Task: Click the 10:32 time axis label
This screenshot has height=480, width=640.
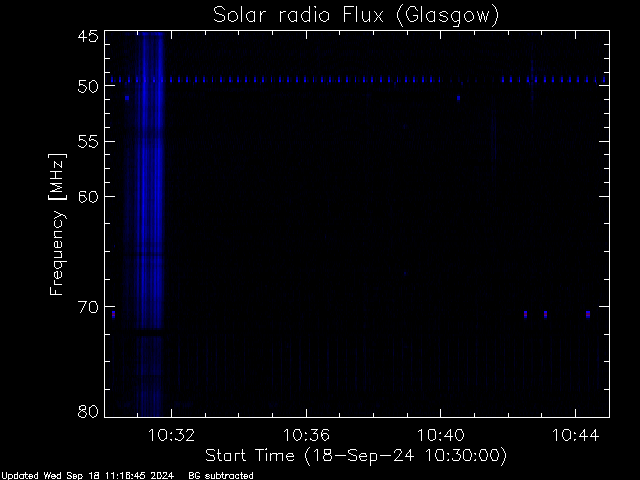Action: (171, 435)
